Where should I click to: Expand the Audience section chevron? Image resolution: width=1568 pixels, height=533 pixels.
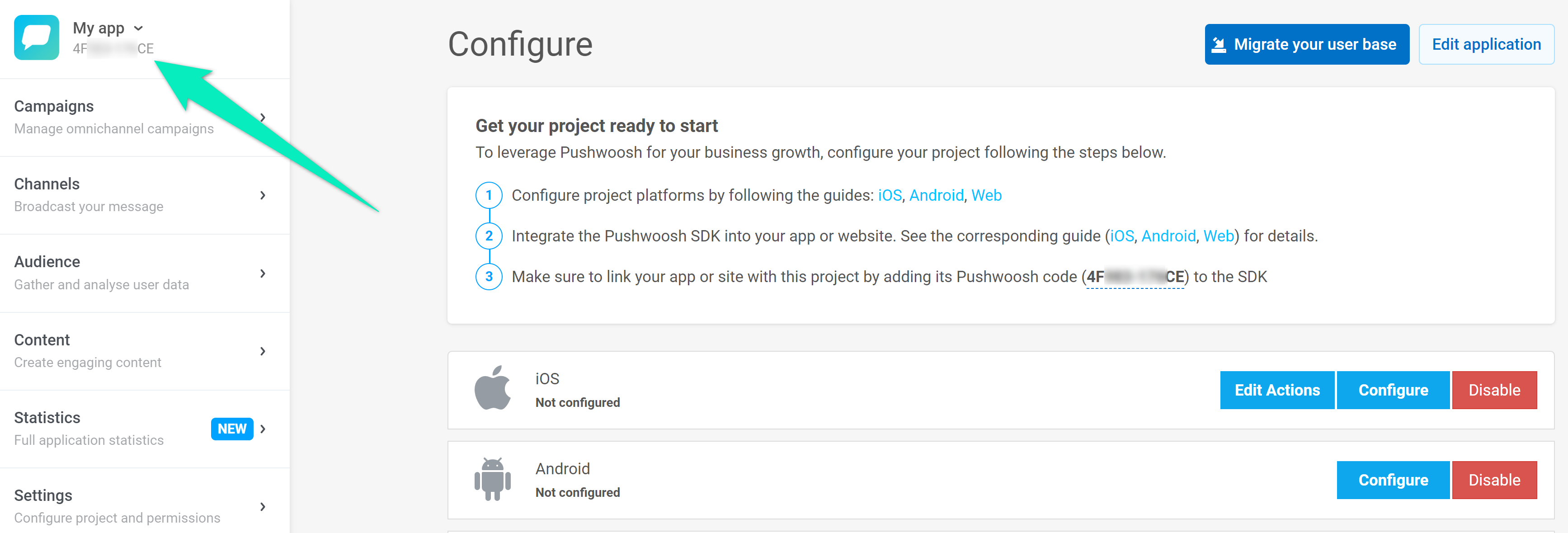pos(263,273)
